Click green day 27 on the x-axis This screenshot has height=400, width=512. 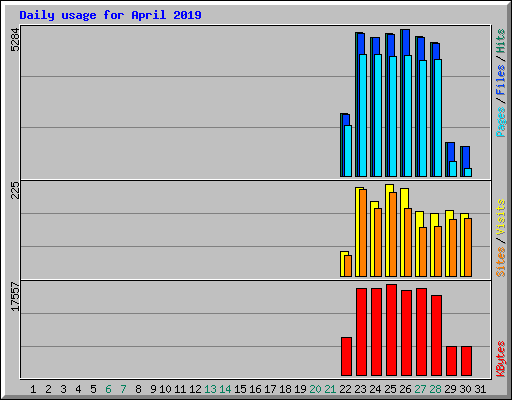[420, 389]
